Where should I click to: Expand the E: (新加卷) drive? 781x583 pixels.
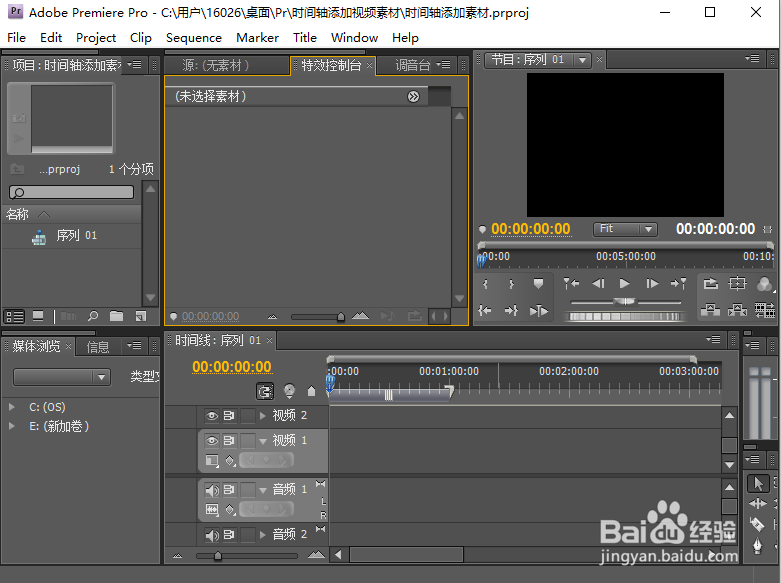pos(11,426)
